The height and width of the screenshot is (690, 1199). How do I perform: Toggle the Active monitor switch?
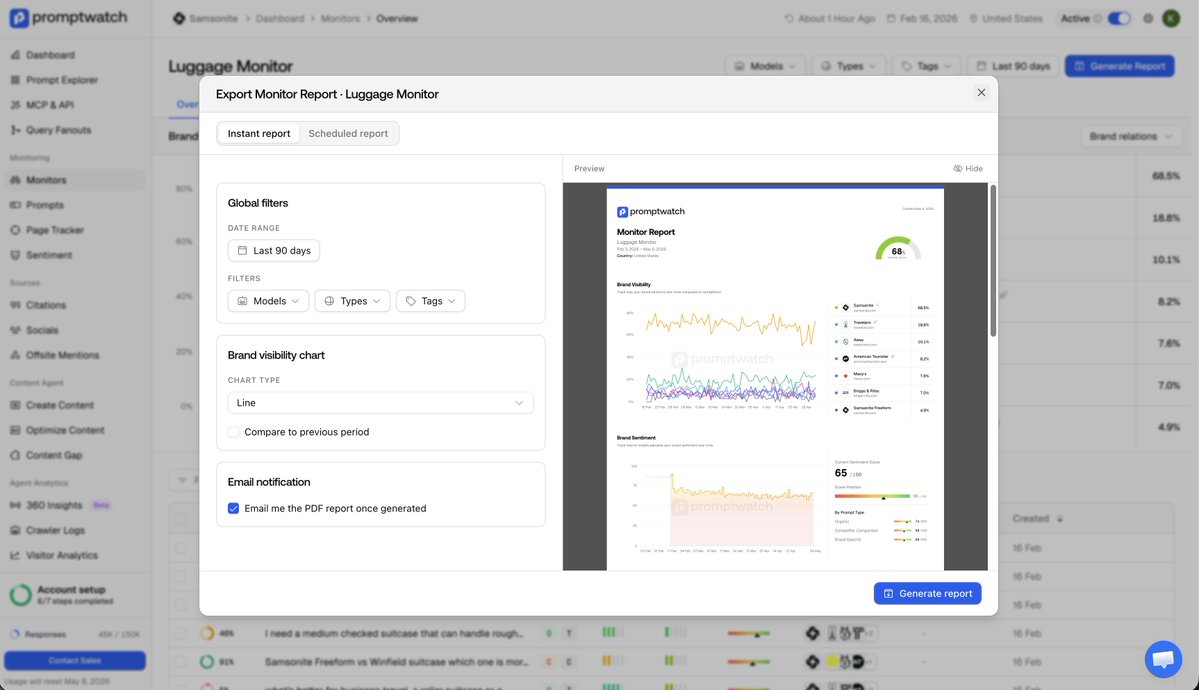coord(1119,18)
